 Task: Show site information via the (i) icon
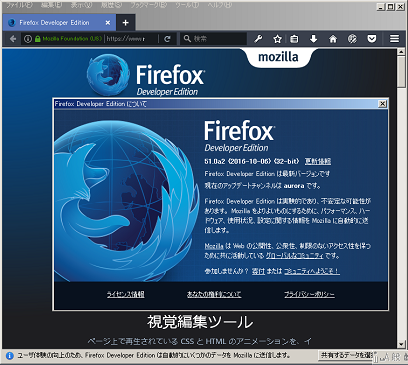28,39
